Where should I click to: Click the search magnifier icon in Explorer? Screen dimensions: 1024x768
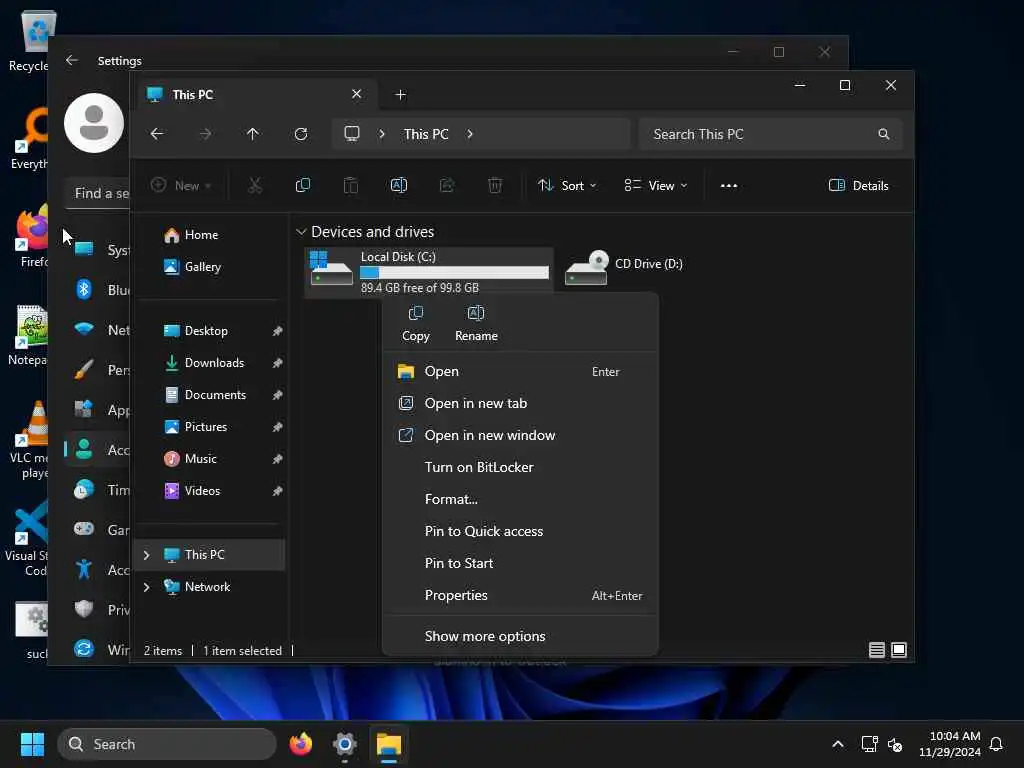point(884,134)
